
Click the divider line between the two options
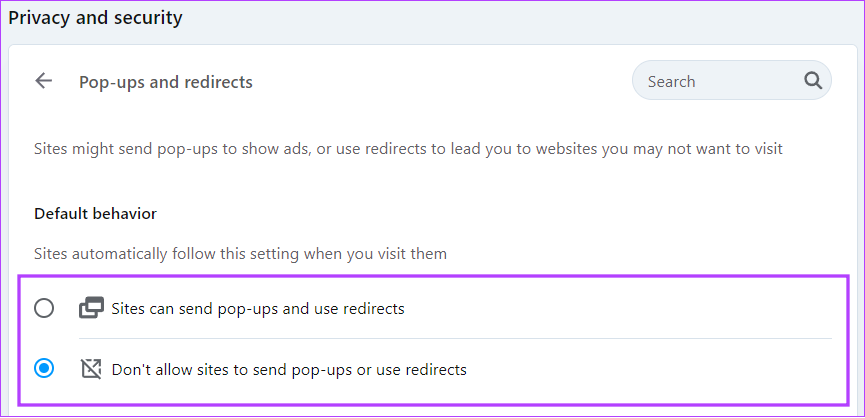pos(455,339)
